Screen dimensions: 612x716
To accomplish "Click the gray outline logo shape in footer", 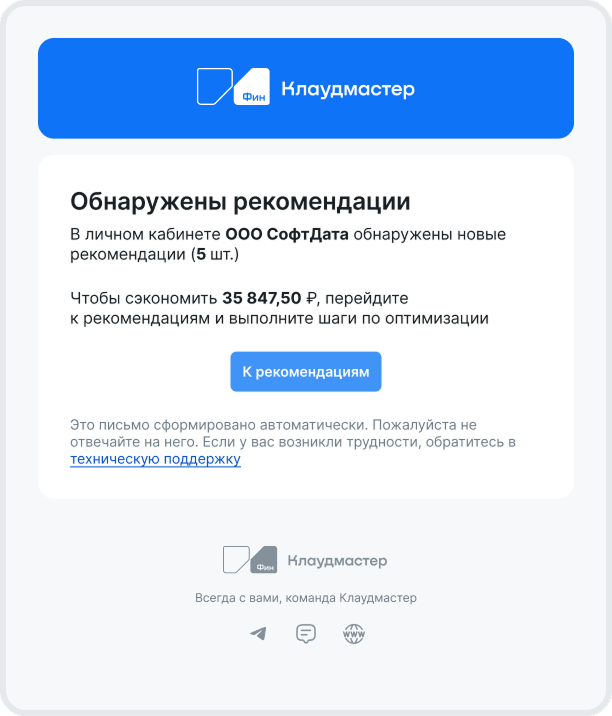I will 236,559.
